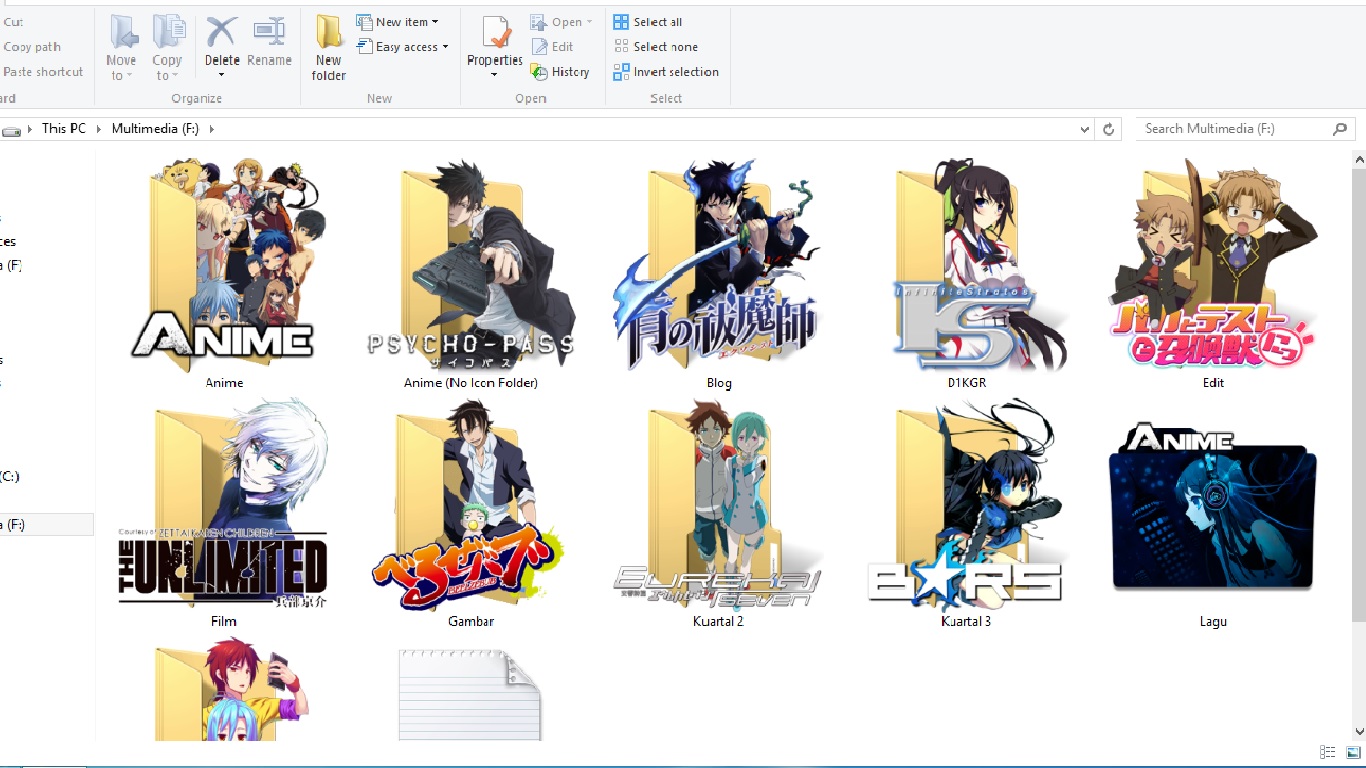Select the highlighted (F:) drive in navigation pane

[x=46, y=524]
